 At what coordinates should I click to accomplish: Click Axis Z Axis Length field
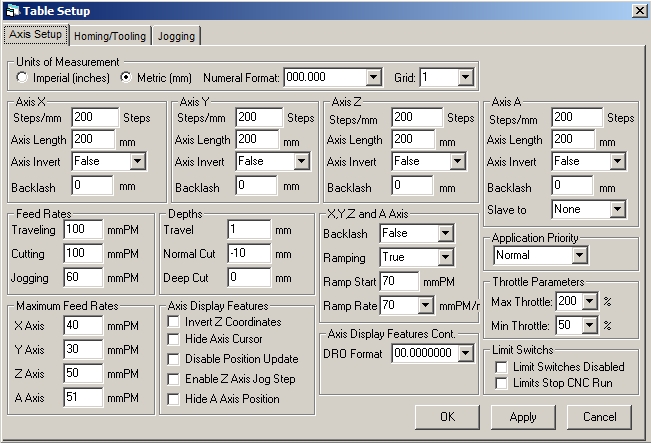[413, 139]
